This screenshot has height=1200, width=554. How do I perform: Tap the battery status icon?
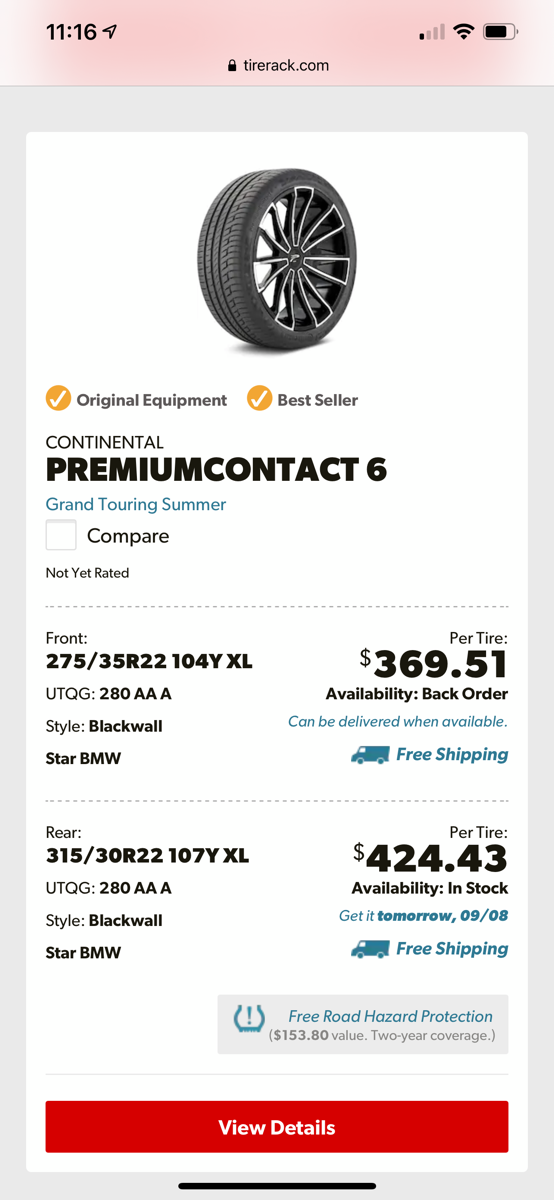499,32
